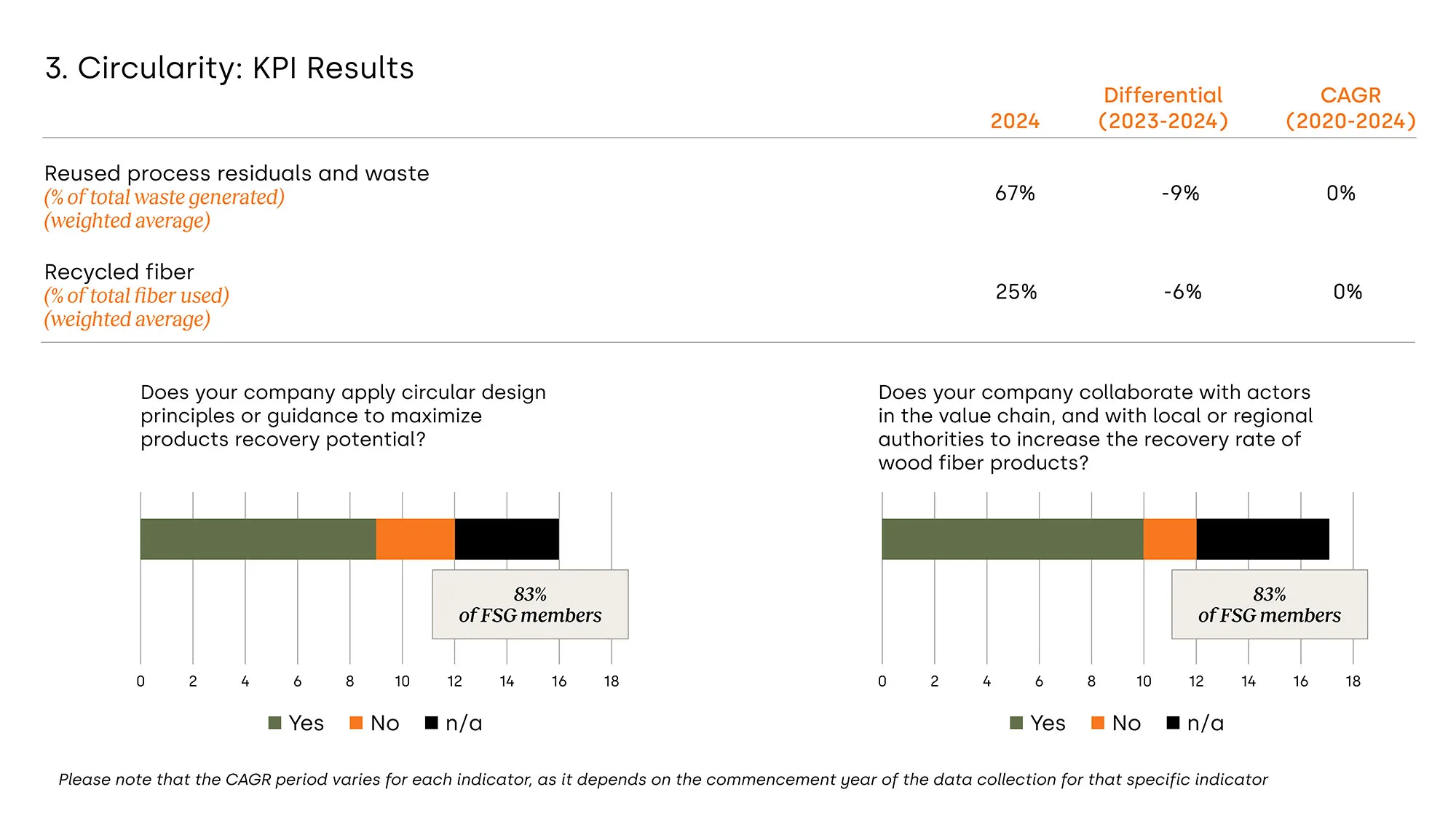Click the green Yes legend swatch, left chart

coord(274,723)
